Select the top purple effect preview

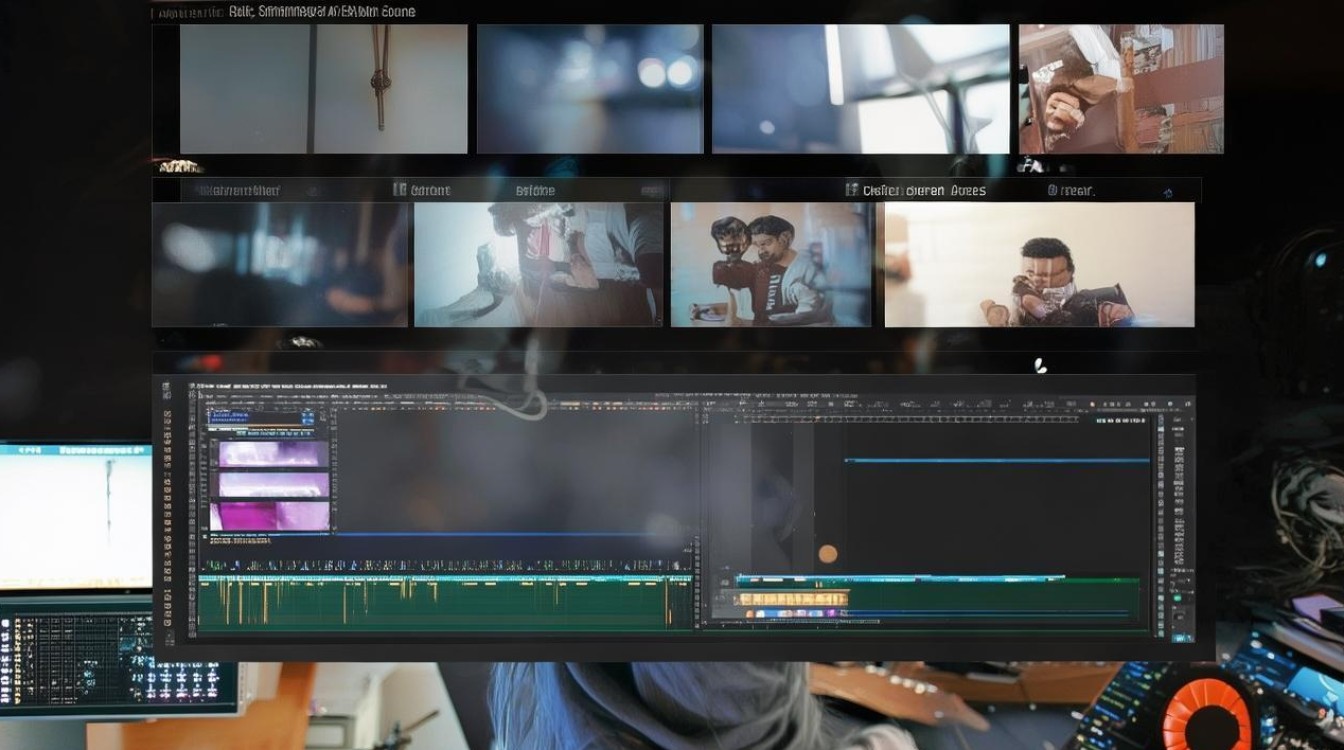(x=273, y=454)
